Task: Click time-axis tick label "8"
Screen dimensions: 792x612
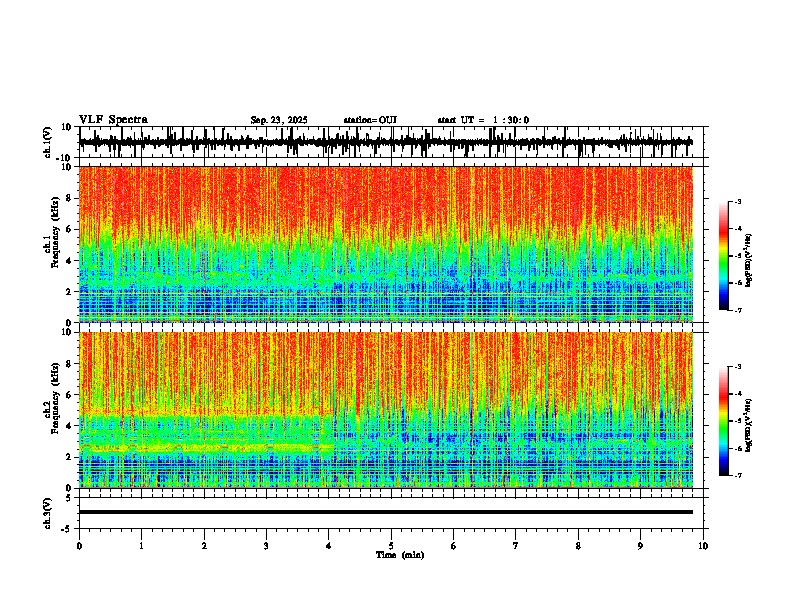Action: tap(578, 546)
